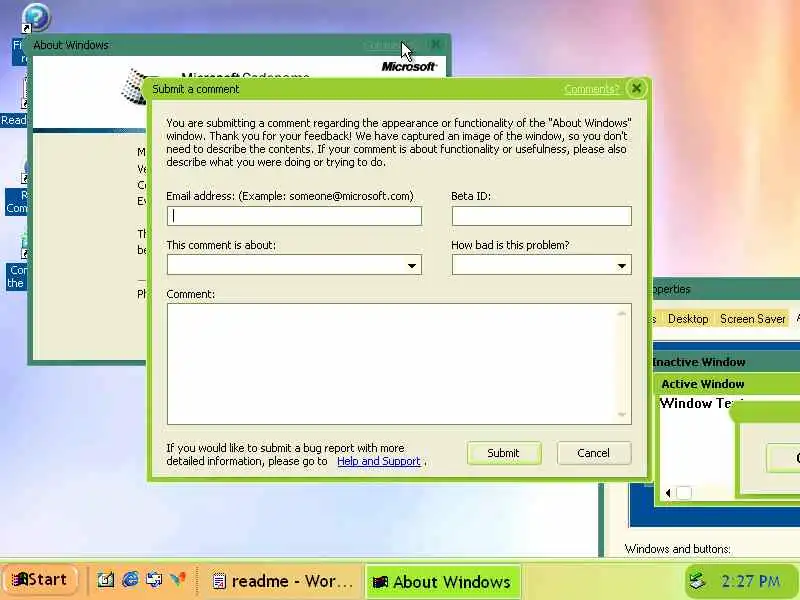Click the Quick Launch icon after Internet Explorer
The image size is (800, 600).
pyautogui.click(x=154, y=580)
